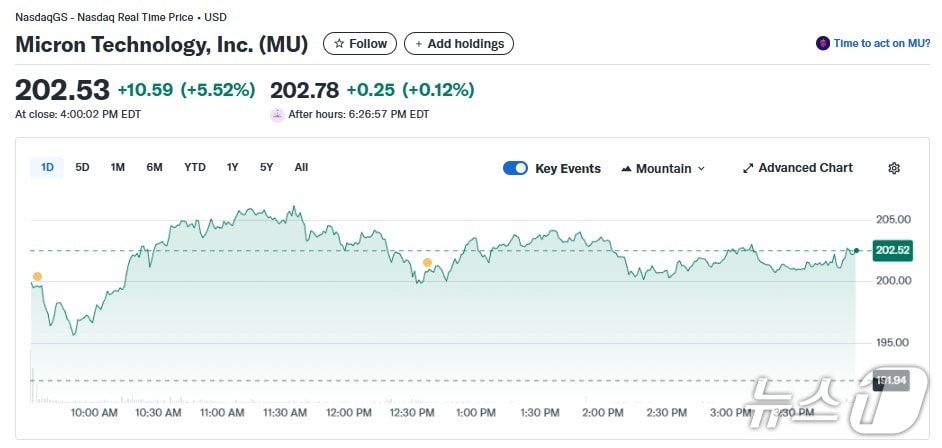
Task: Click the 202.52 current price label
Action: tap(890, 250)
